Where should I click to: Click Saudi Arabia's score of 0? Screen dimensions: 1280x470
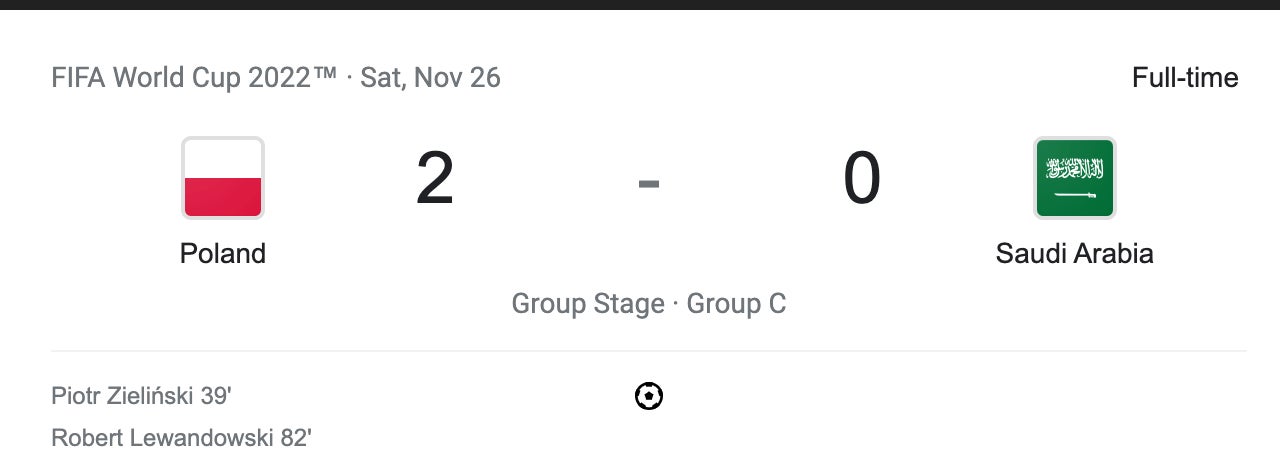861,180
